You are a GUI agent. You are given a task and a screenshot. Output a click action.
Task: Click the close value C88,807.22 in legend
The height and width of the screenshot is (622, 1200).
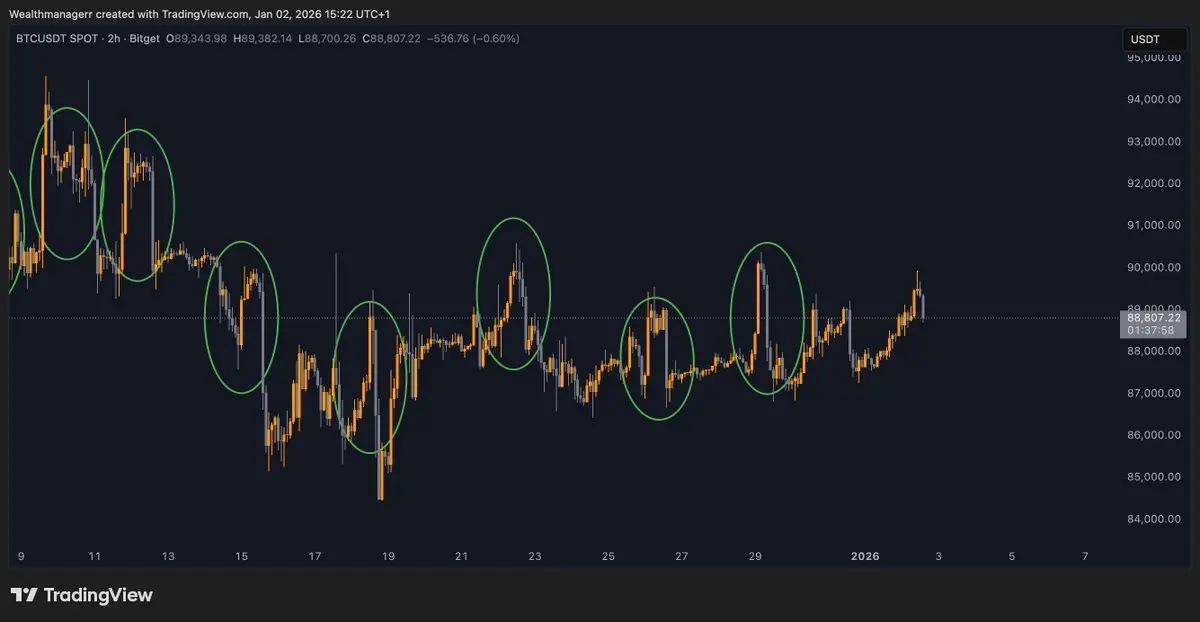click(393, 38)
